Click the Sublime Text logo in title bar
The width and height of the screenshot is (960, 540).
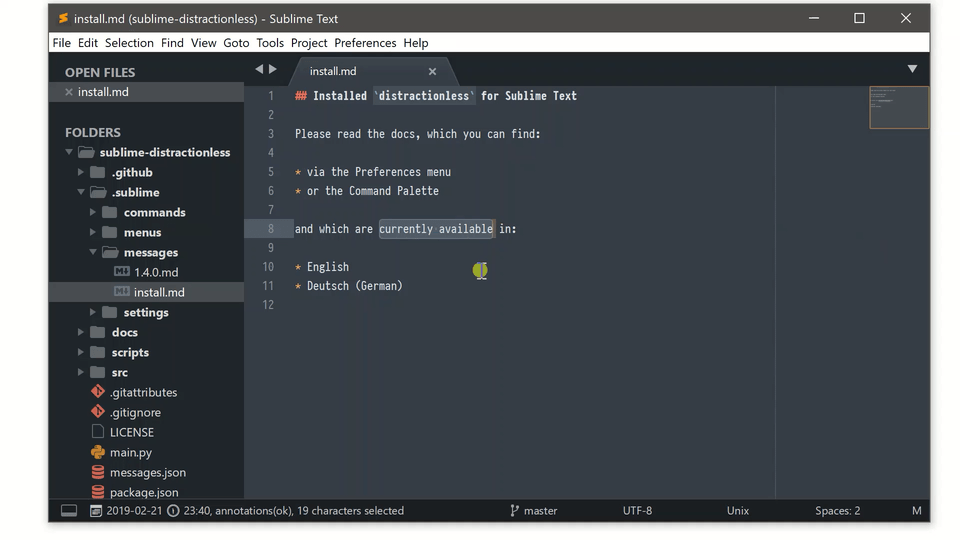click(63, 18)
